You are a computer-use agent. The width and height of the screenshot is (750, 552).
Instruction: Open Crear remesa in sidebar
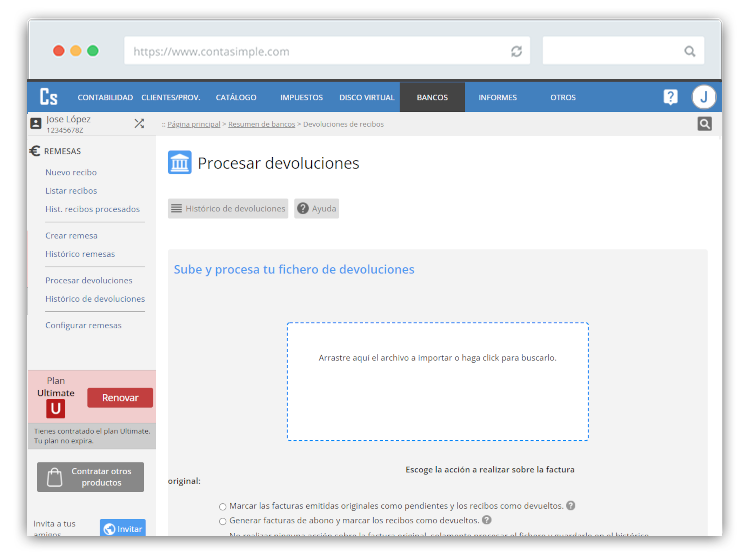(x=71, y=236)
